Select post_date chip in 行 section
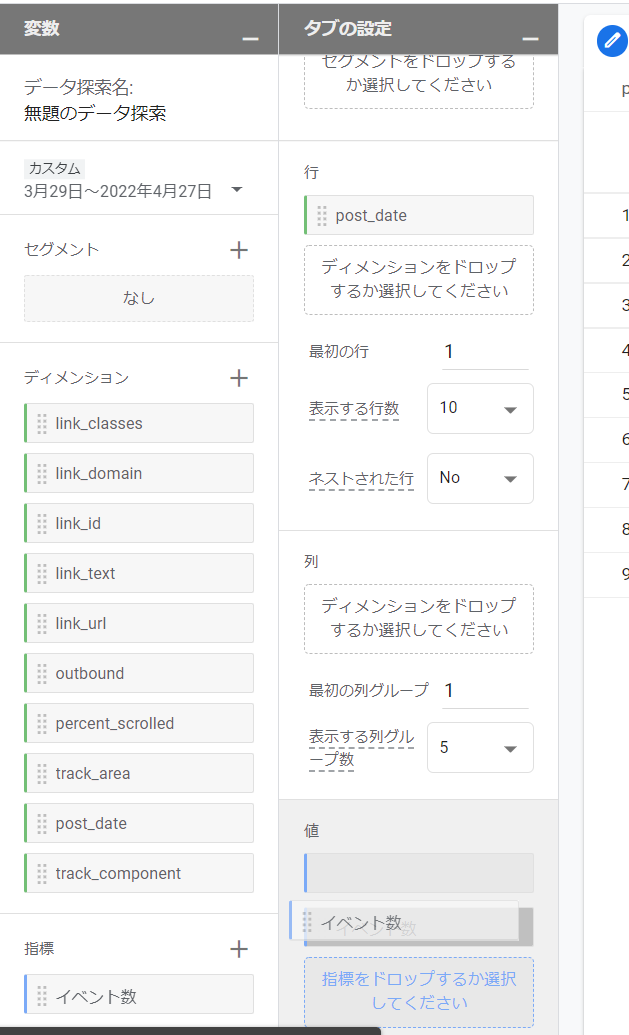 (x=419, y=215)
